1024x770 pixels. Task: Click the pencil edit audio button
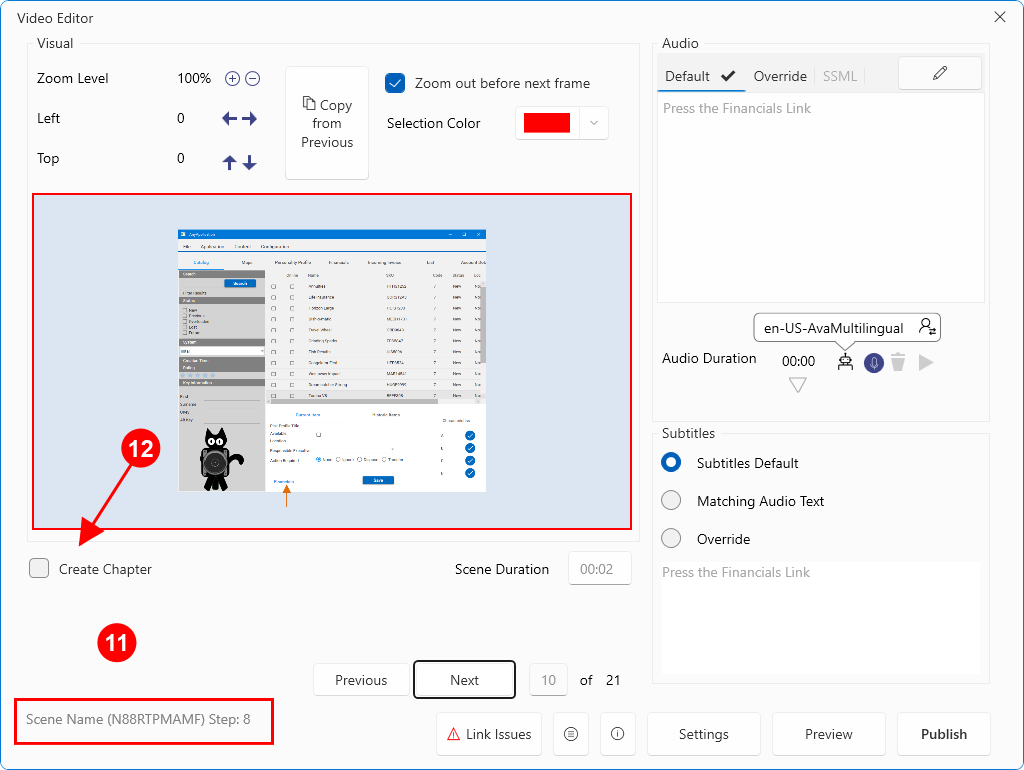pos(939,73)
